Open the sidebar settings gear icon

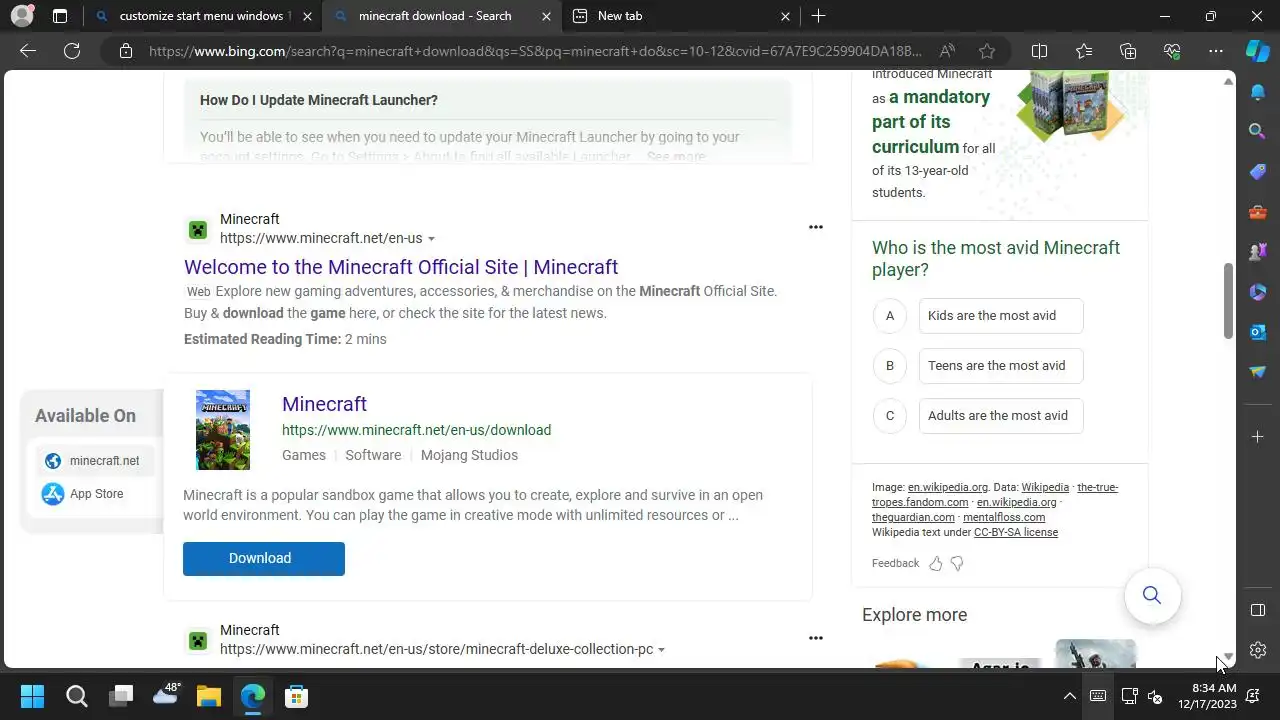(x=1258, y=650)
